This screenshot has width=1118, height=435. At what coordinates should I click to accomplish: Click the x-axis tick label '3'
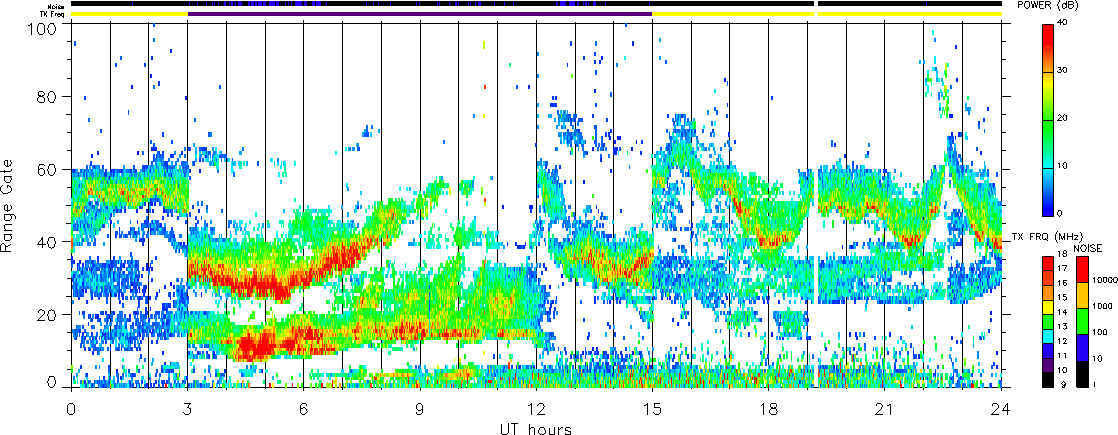point(188,410)
